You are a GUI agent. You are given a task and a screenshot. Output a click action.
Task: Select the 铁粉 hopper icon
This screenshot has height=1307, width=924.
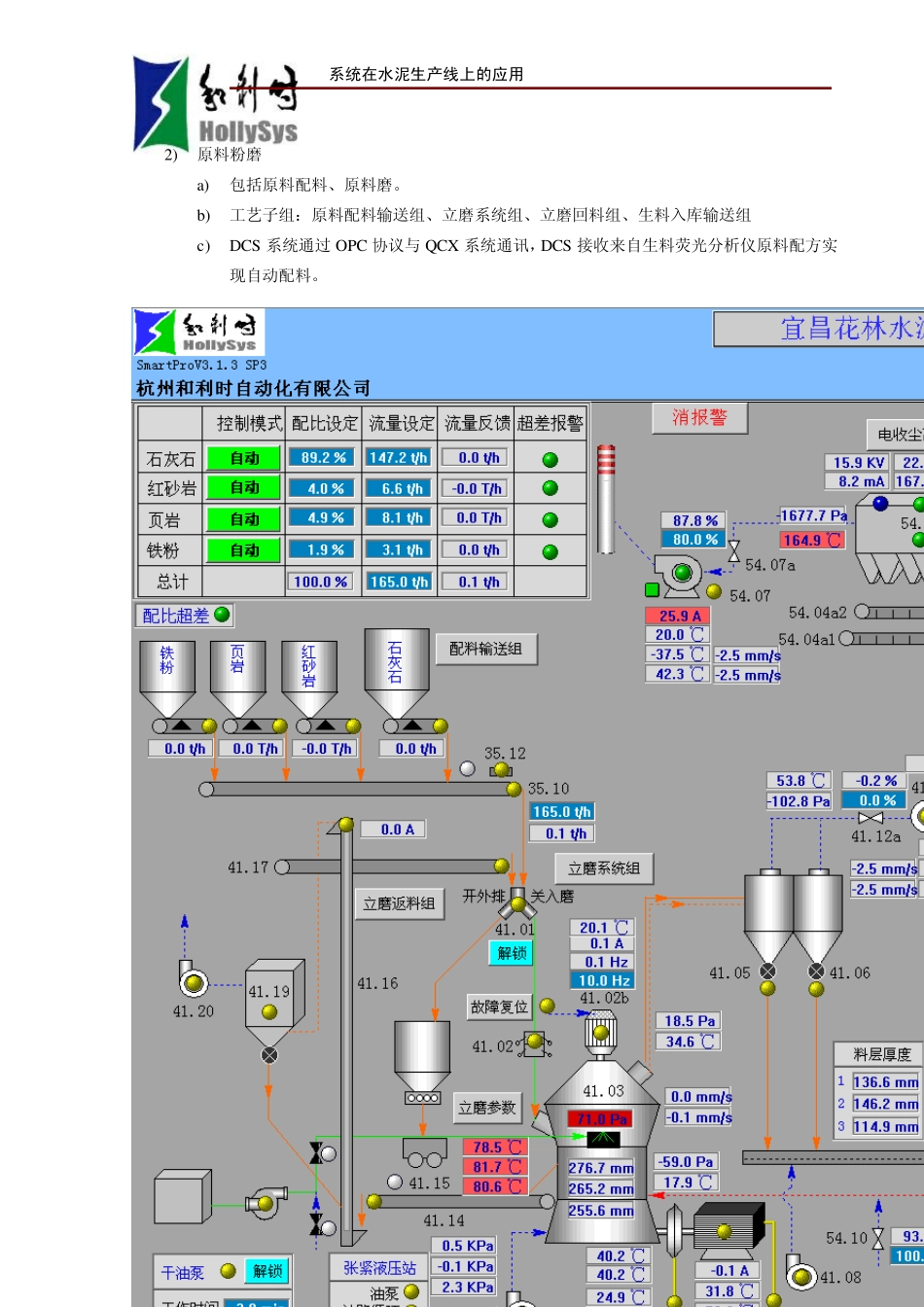(x=166, y=679)
